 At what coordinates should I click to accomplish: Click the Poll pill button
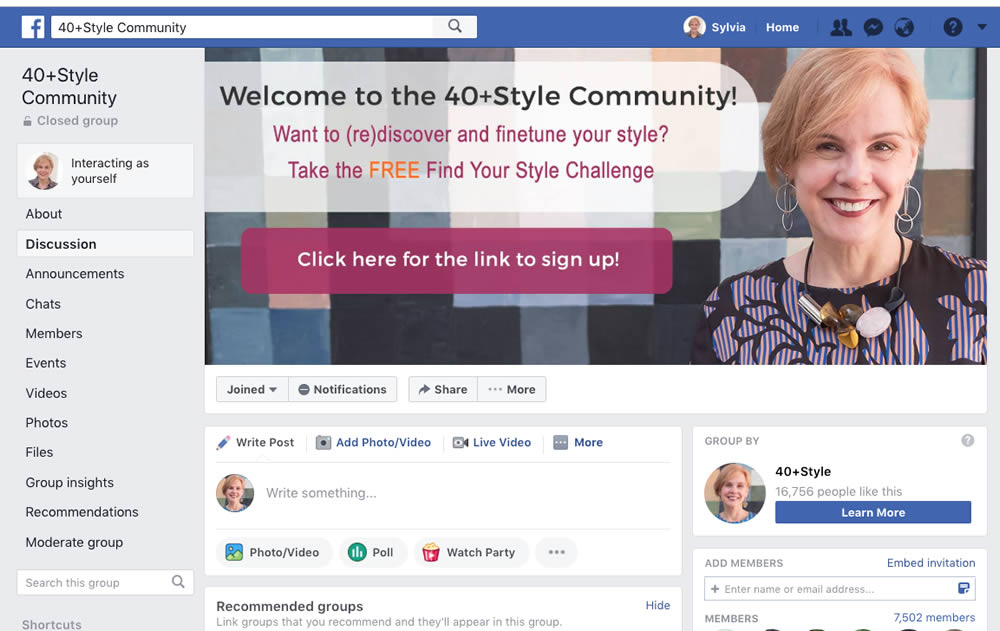tap(371, 553)
